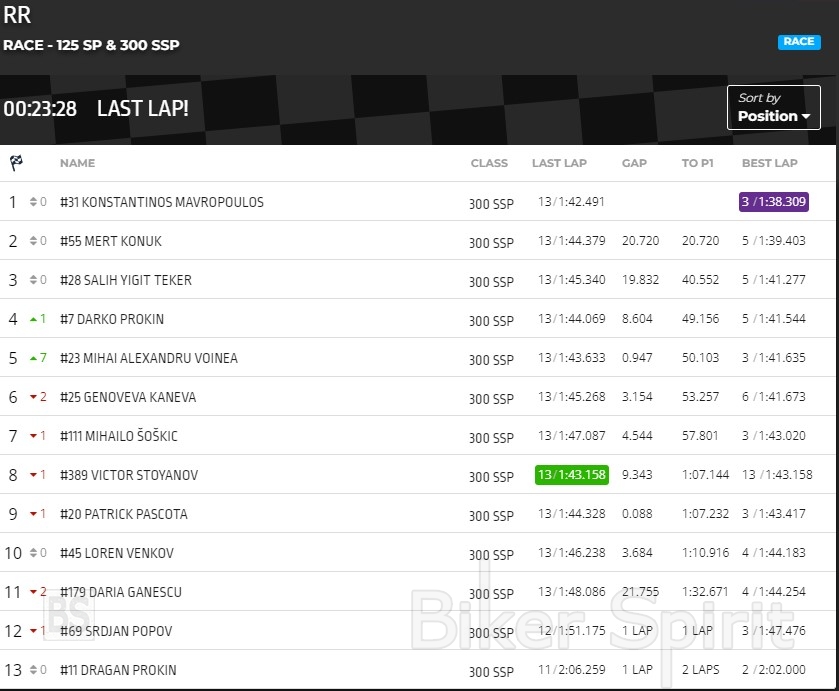Screen dimensions: 839x691
Task: Click red down arrow beside Genoveva Kaneva
Action: pyautogui.click(x=33, y=397)
